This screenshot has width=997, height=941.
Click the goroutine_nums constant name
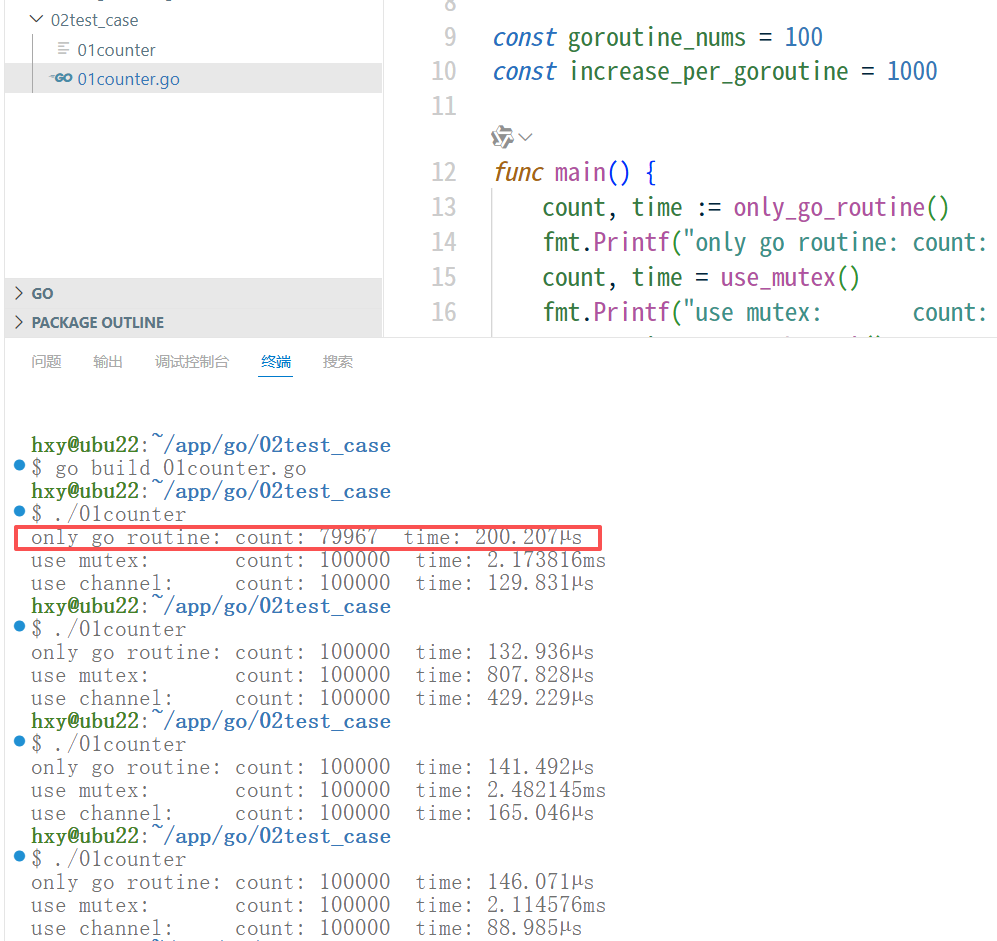tap(656, 38)
